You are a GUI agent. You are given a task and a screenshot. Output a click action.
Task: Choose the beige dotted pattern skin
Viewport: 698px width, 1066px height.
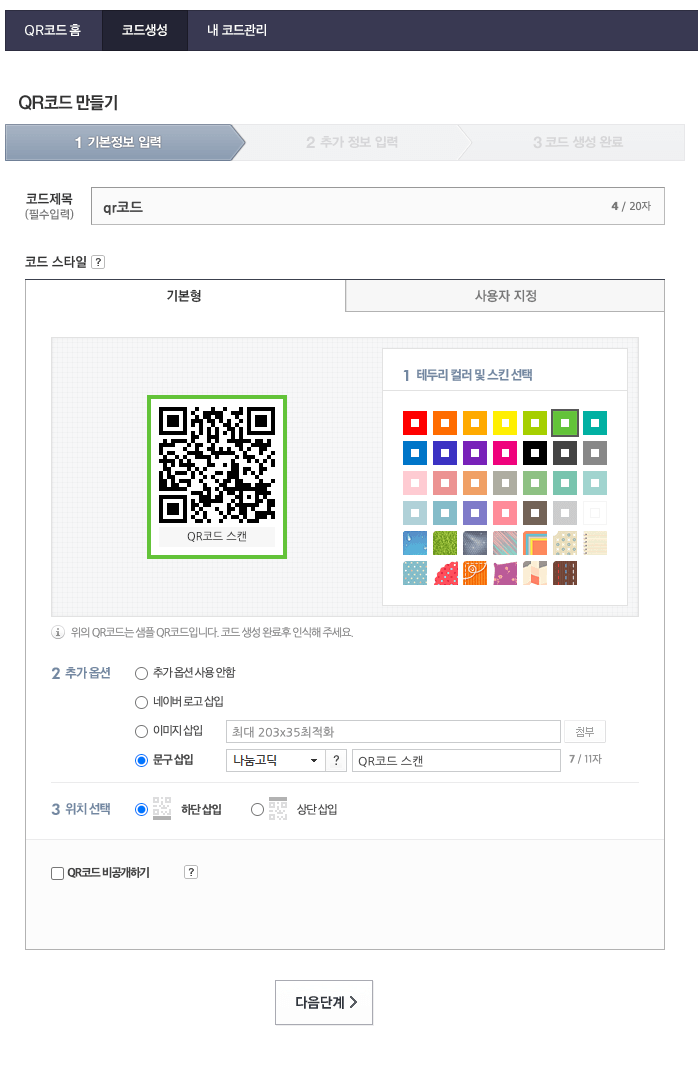pos(565,543)
